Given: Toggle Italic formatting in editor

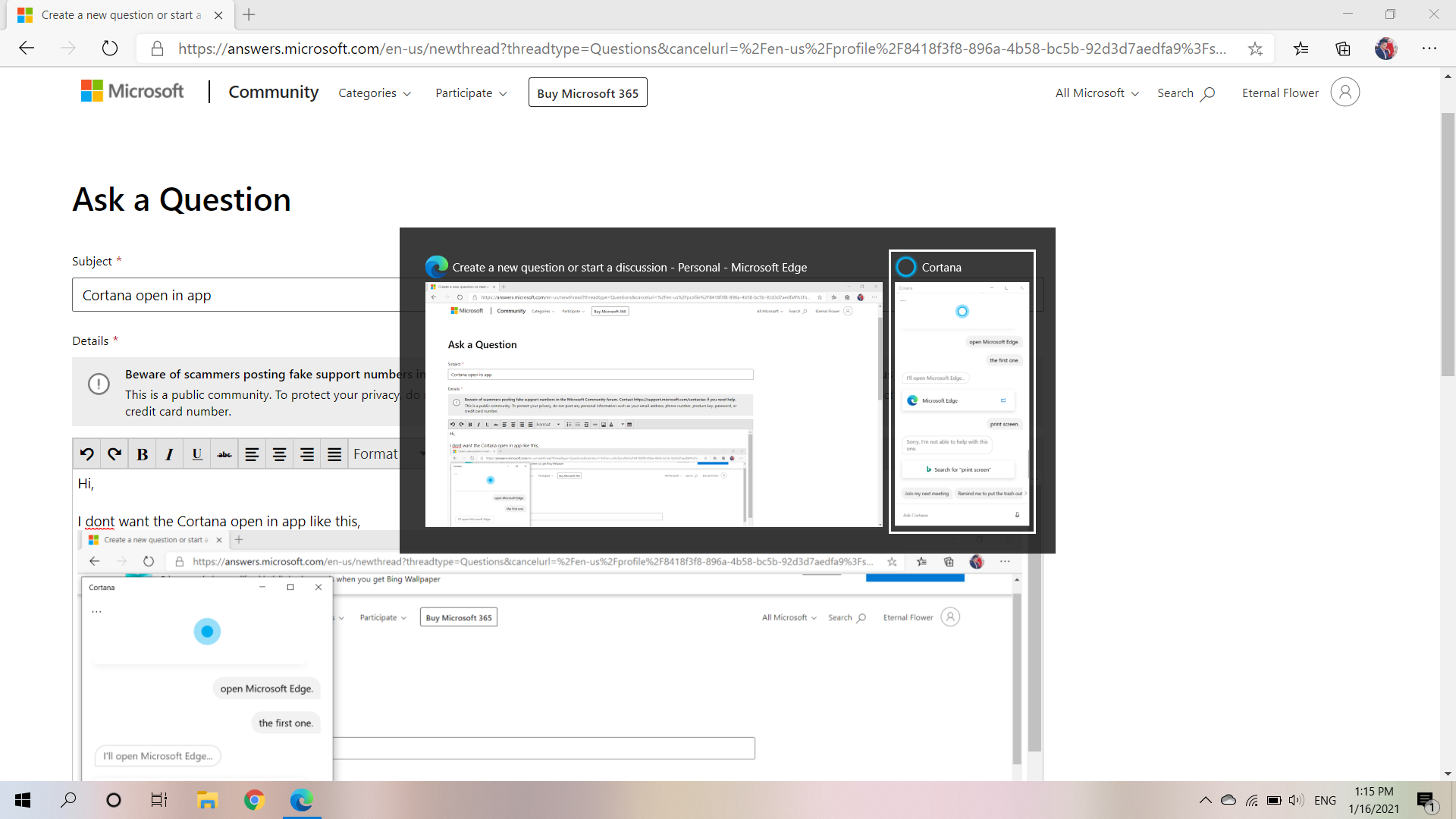Looking at the screenshot, I should pos(169,454).
